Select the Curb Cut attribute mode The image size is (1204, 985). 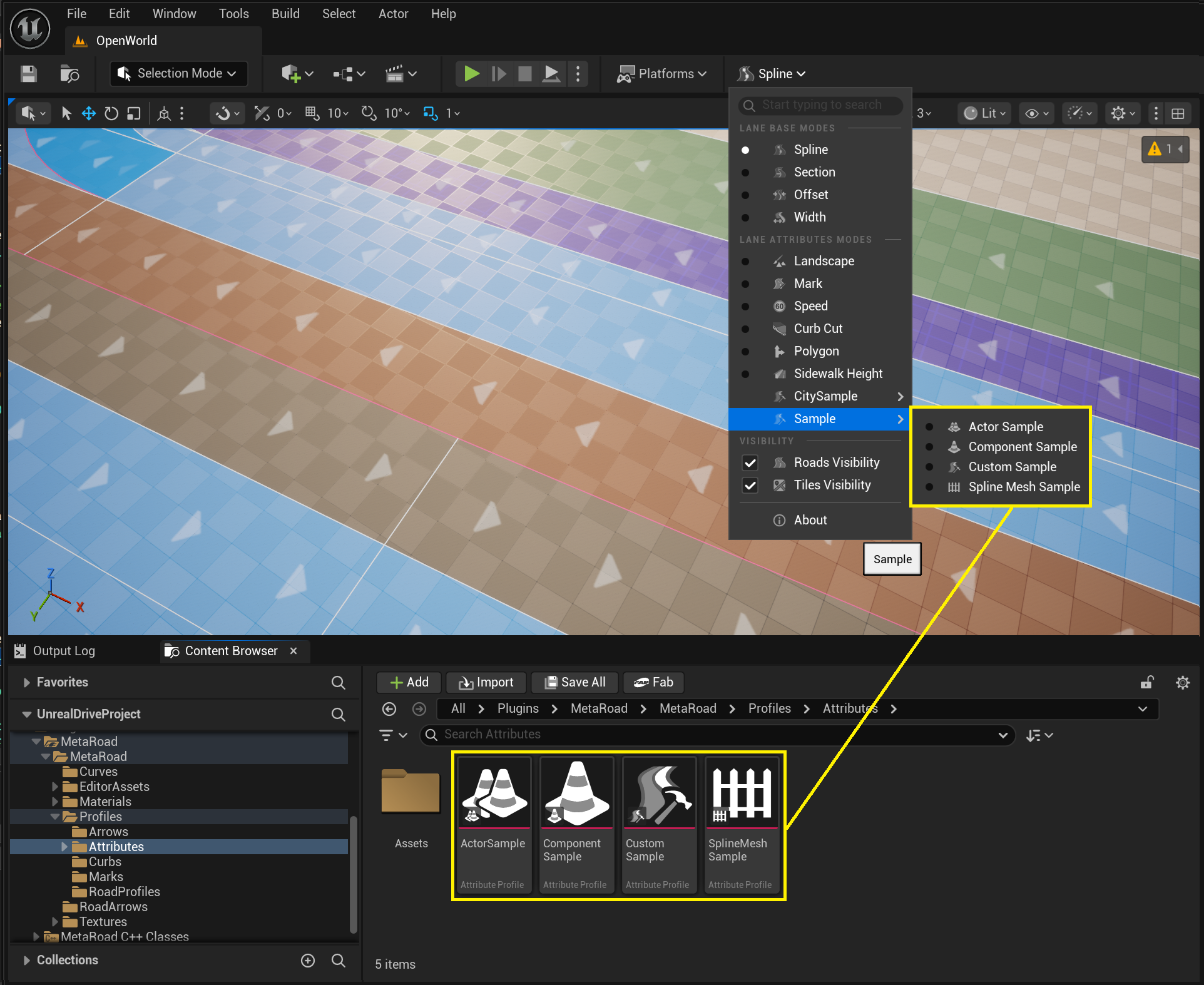tap(820, 329)
